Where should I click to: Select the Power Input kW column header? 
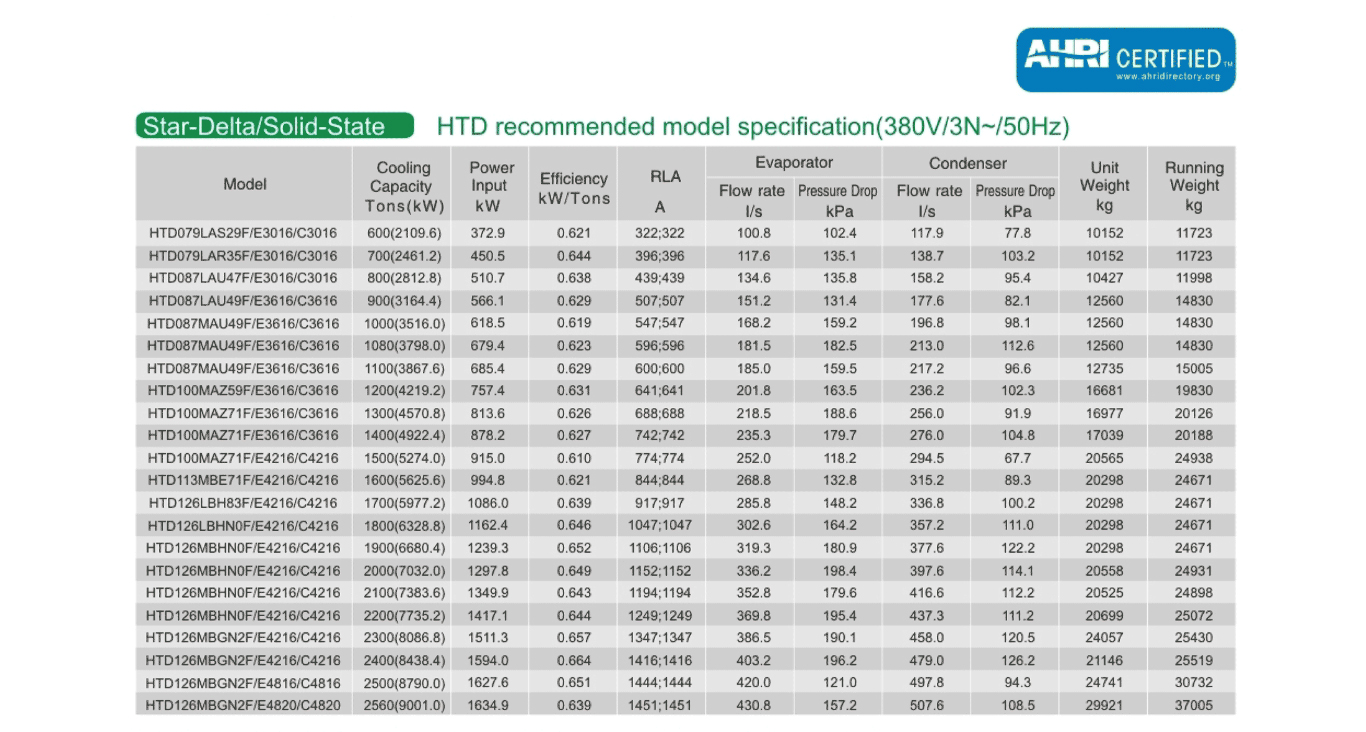(491, 186)
